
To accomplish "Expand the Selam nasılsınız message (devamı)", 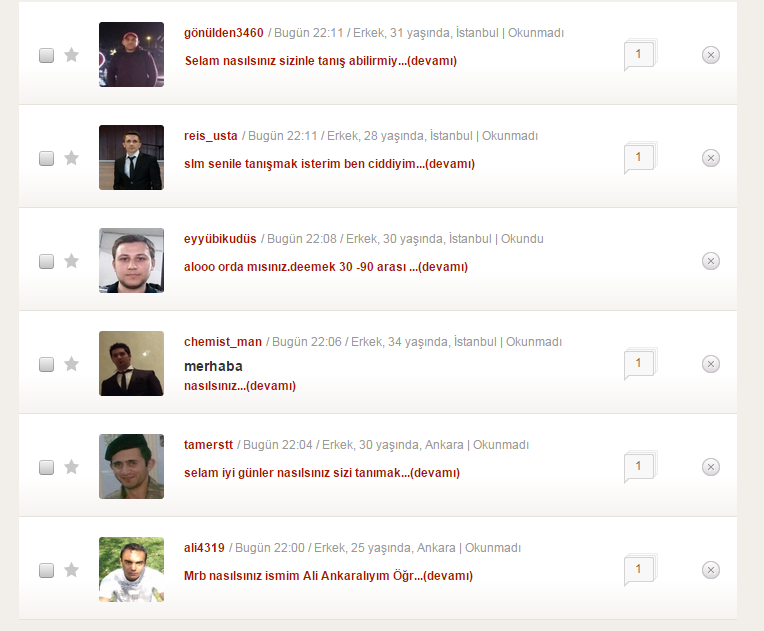I will [321, 61].
